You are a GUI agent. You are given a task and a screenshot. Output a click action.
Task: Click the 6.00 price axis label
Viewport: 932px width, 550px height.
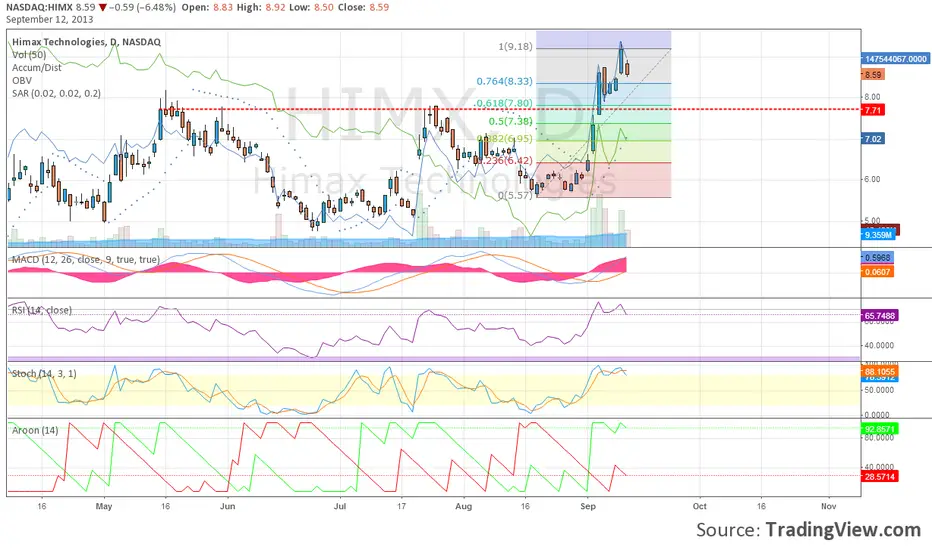click(x=873, y=179)
